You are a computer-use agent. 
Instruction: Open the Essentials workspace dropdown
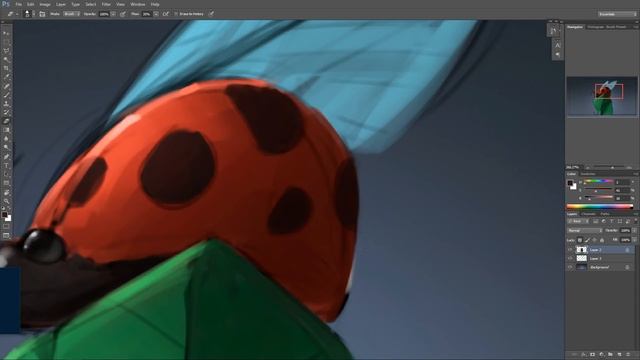617,14
